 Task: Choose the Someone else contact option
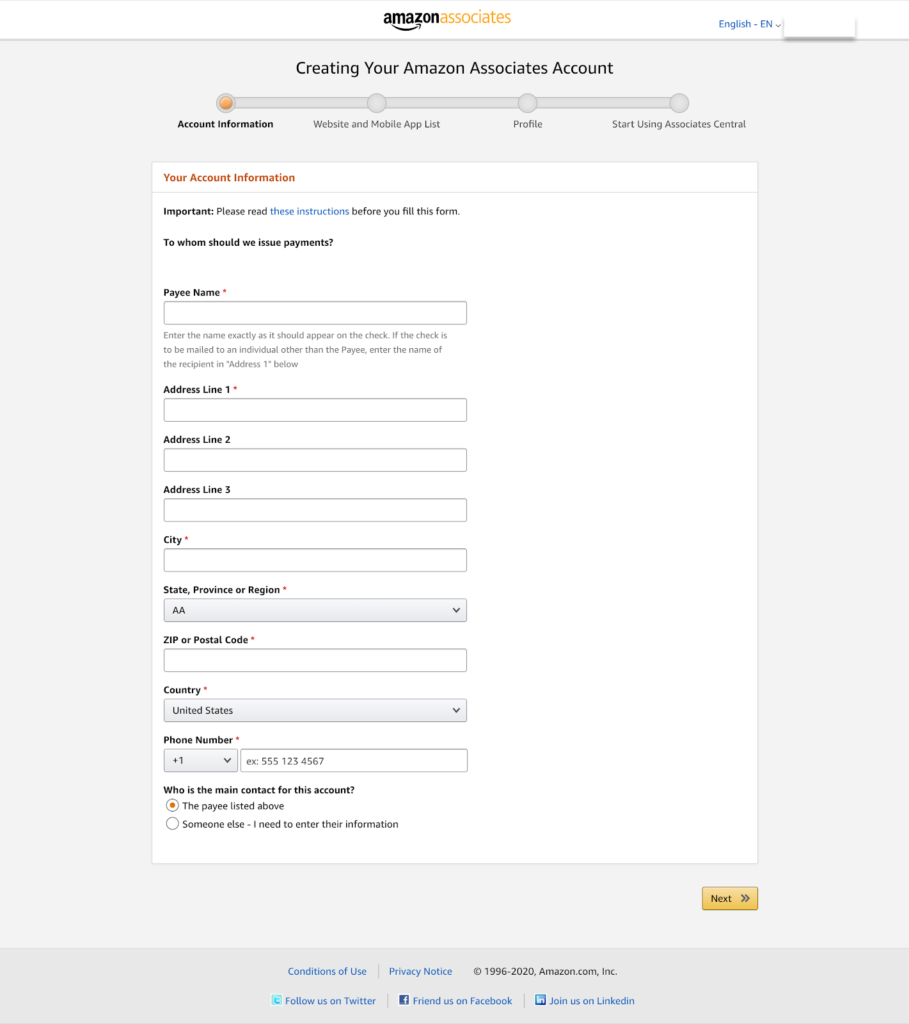pos(172,823)
